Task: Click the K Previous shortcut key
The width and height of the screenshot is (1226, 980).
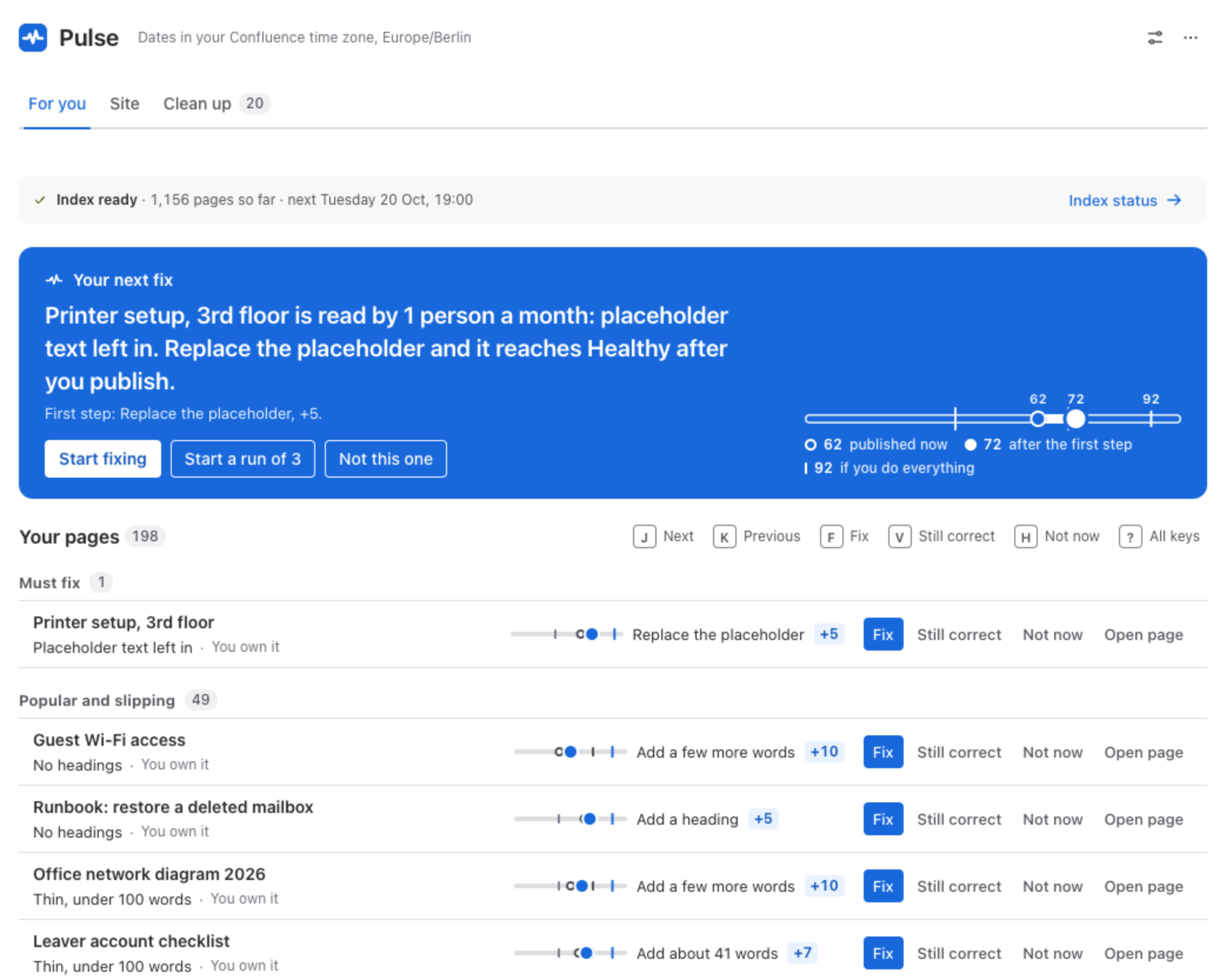Action: coord(724,536)
